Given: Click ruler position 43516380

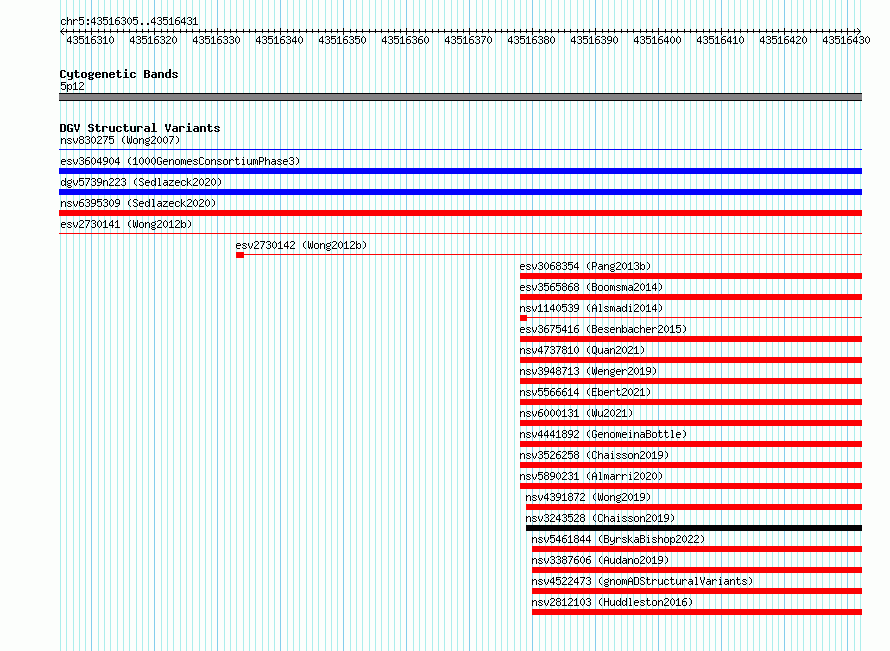Looking at the screenshot, I should pyautogui.click(x=531, y=40).
